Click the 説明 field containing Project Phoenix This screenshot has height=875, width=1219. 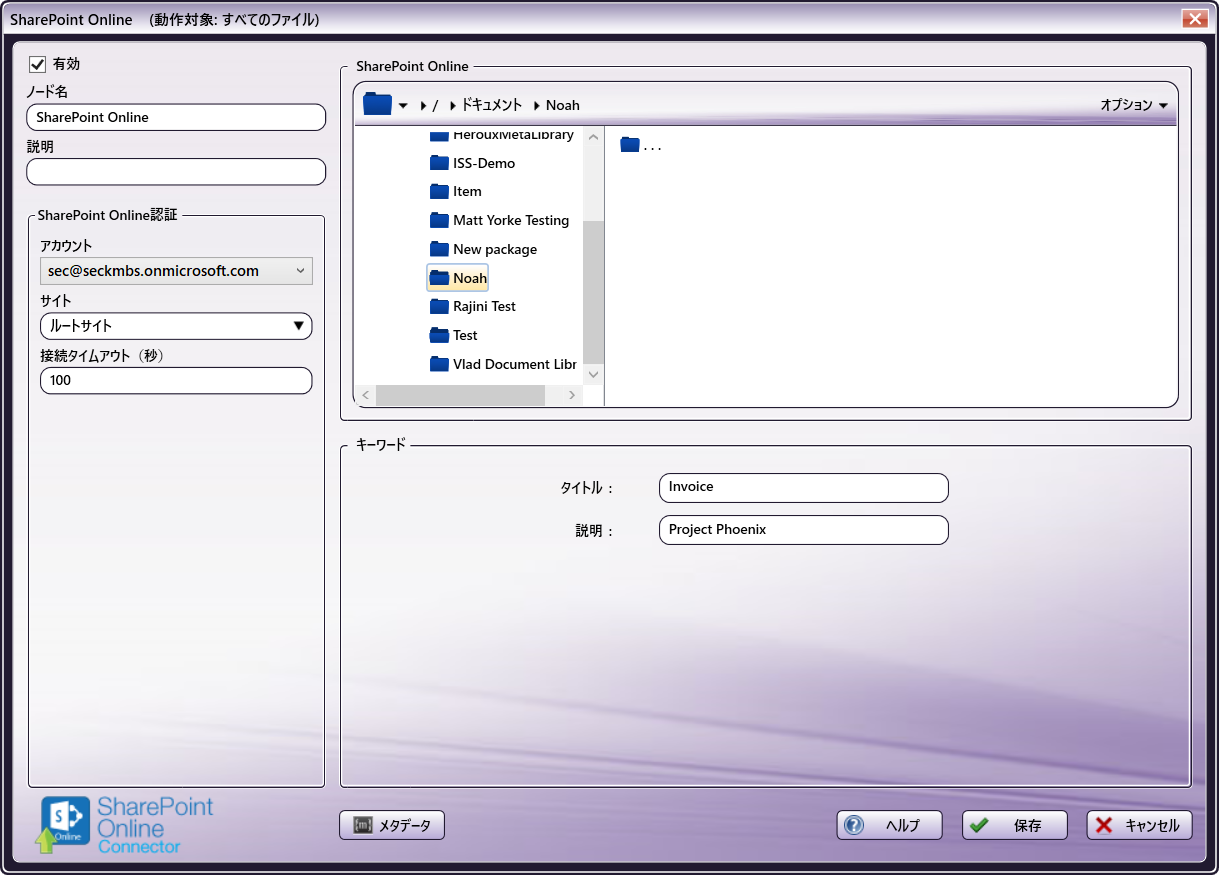[x=803, y=530]
